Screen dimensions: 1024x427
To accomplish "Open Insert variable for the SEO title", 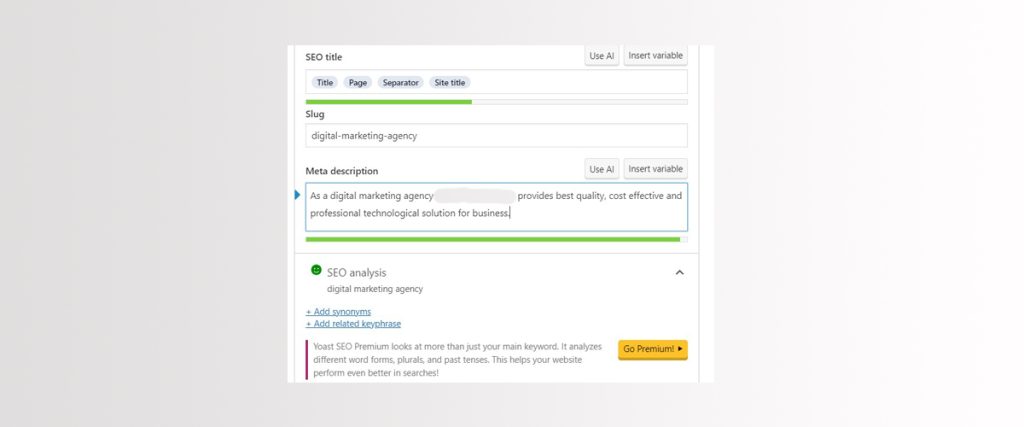I will click(x=655, y=56).
